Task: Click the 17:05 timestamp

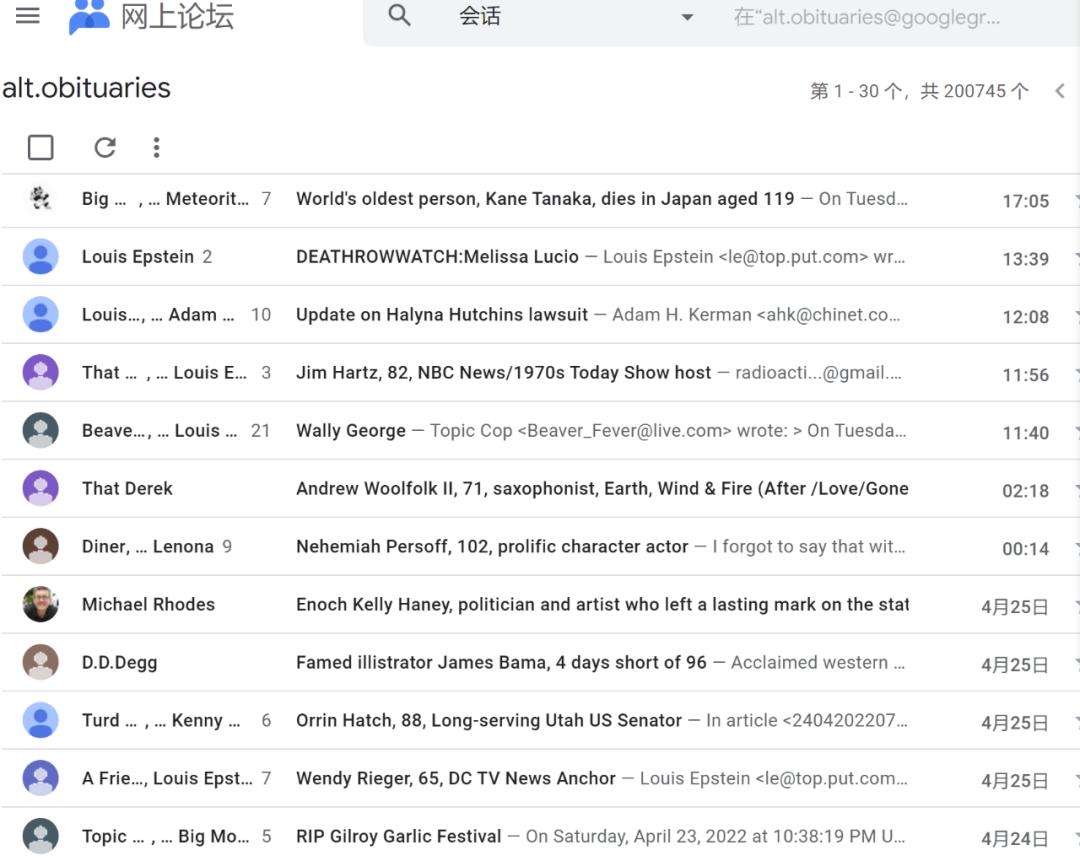Action: pyautogui.click(x=1026, y=201)
